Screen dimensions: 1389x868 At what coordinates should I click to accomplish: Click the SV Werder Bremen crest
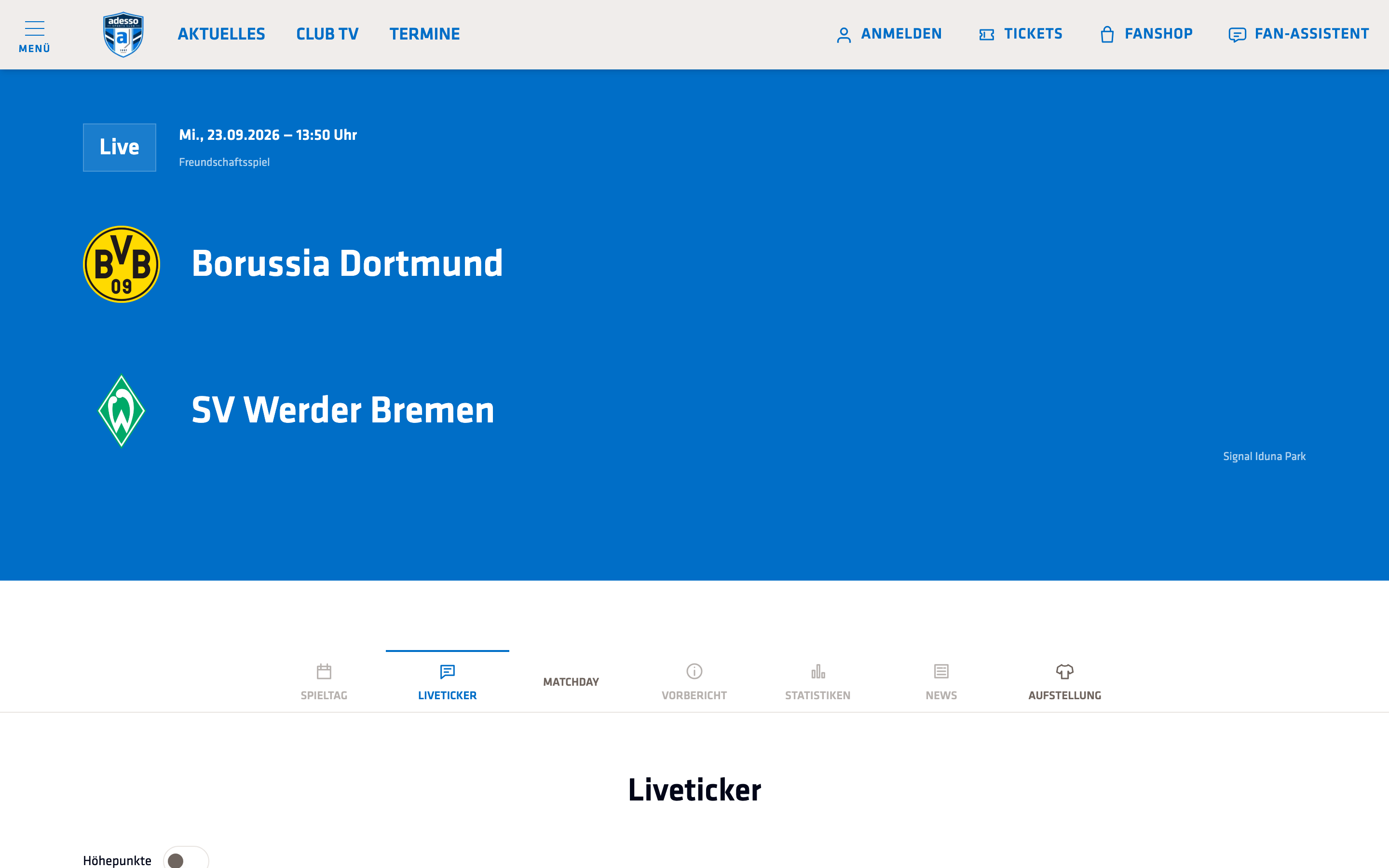122,410
